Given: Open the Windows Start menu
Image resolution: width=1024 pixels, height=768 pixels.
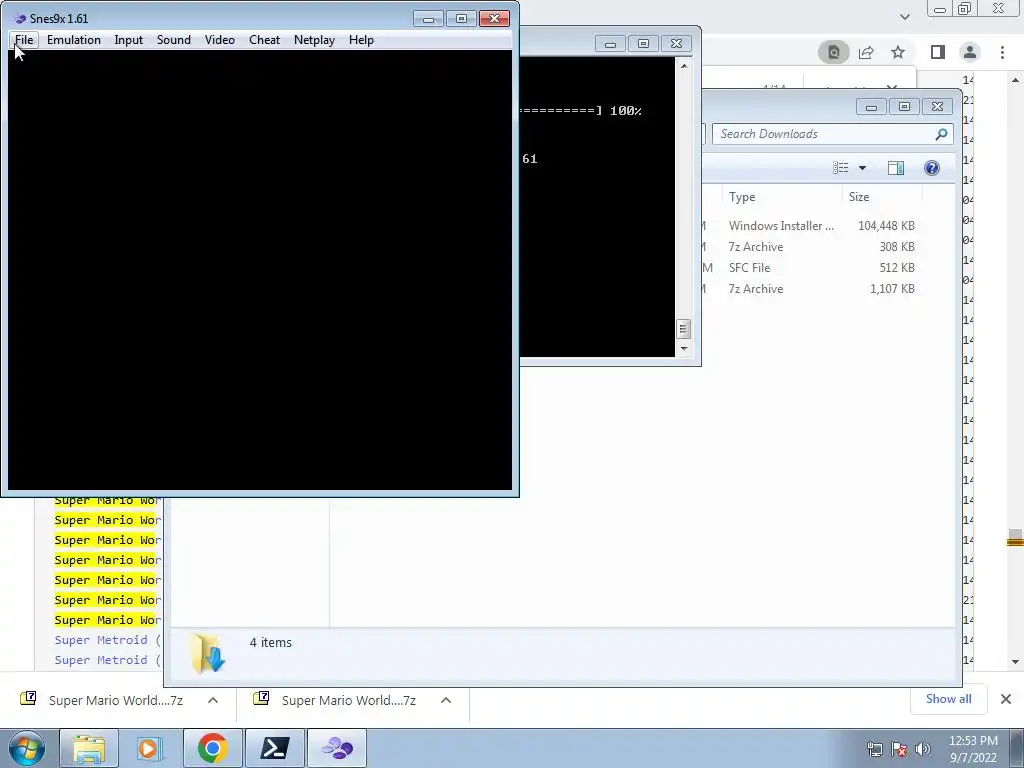Looking at the screenshot, I should 26,748.
